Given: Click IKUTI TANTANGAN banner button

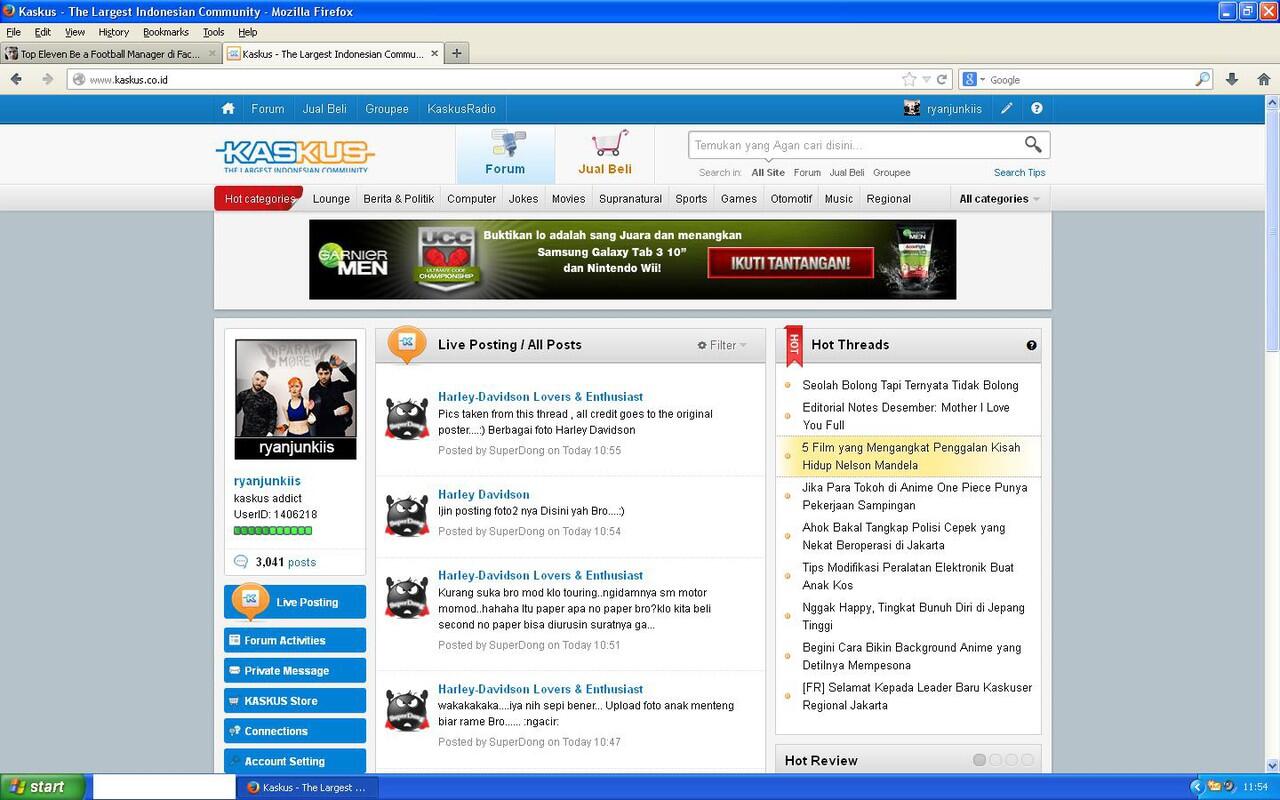Looking at the screenshot, I should (790, 264).
